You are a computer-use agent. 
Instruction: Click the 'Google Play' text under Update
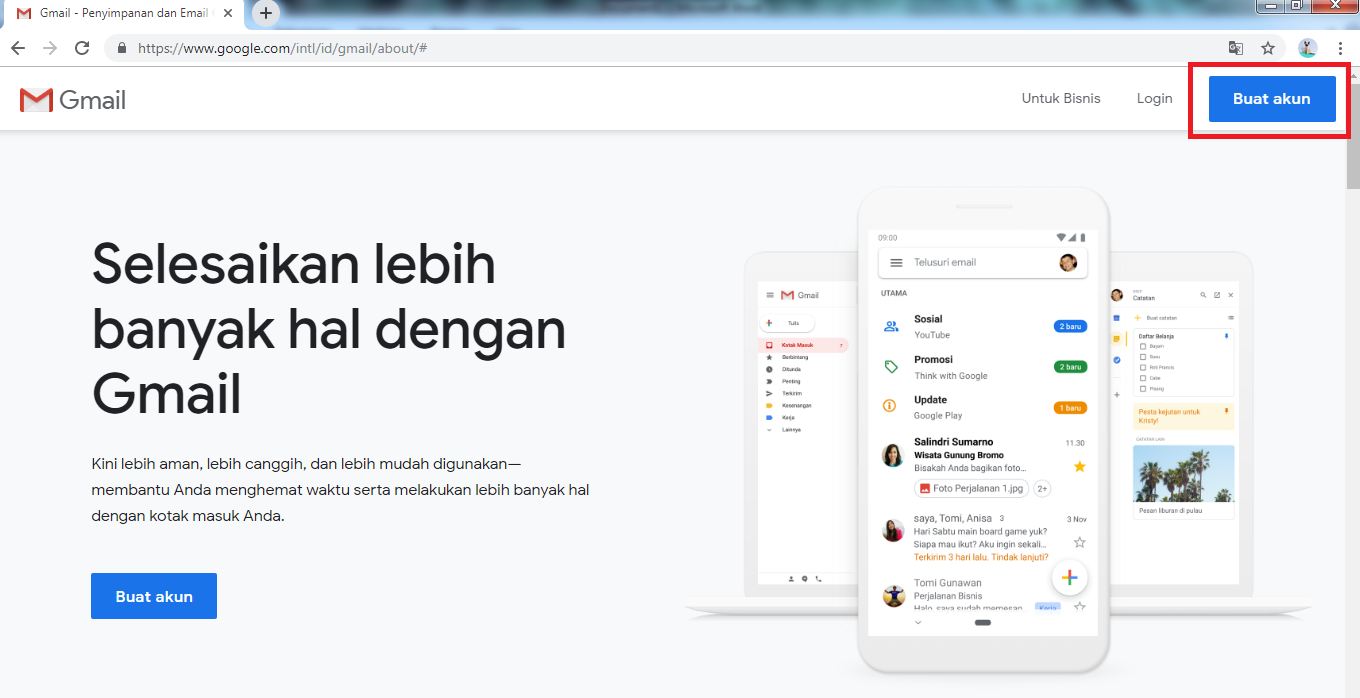coord(938,416)
